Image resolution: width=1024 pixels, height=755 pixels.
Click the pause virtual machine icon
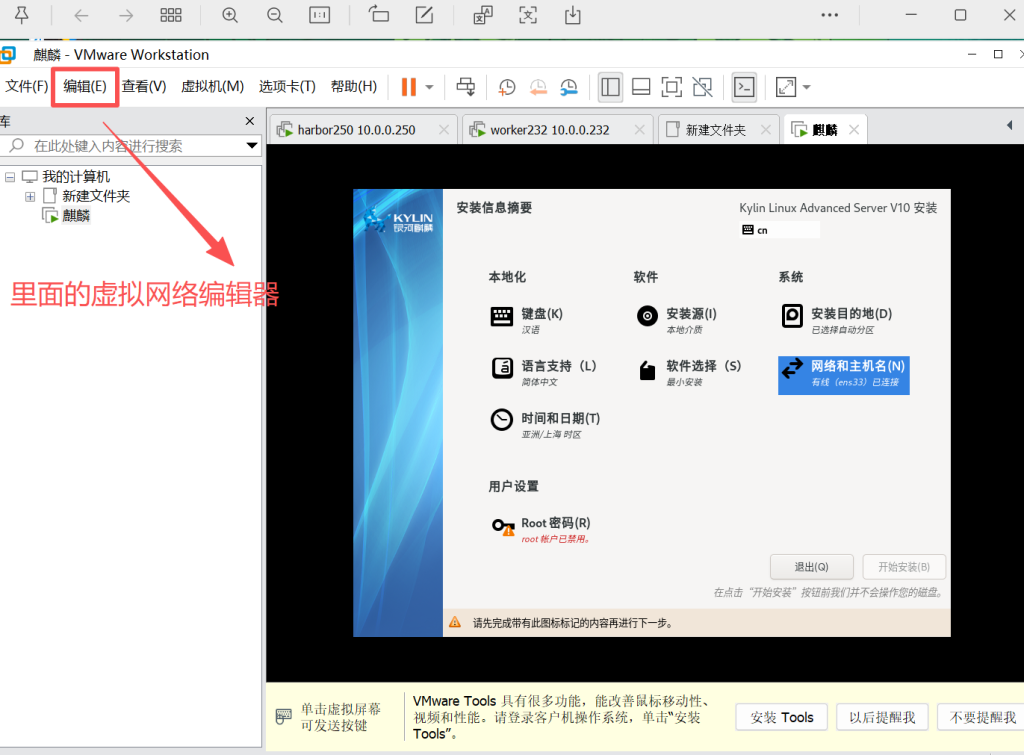pos(408,87)
